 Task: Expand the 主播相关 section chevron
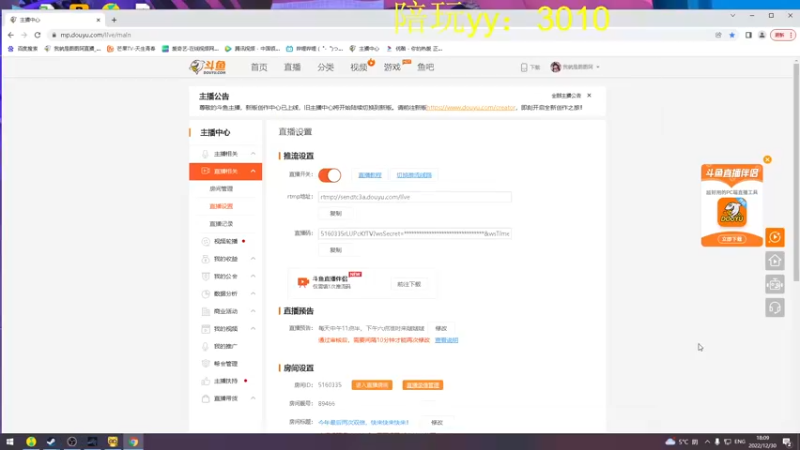pos(253,154)
